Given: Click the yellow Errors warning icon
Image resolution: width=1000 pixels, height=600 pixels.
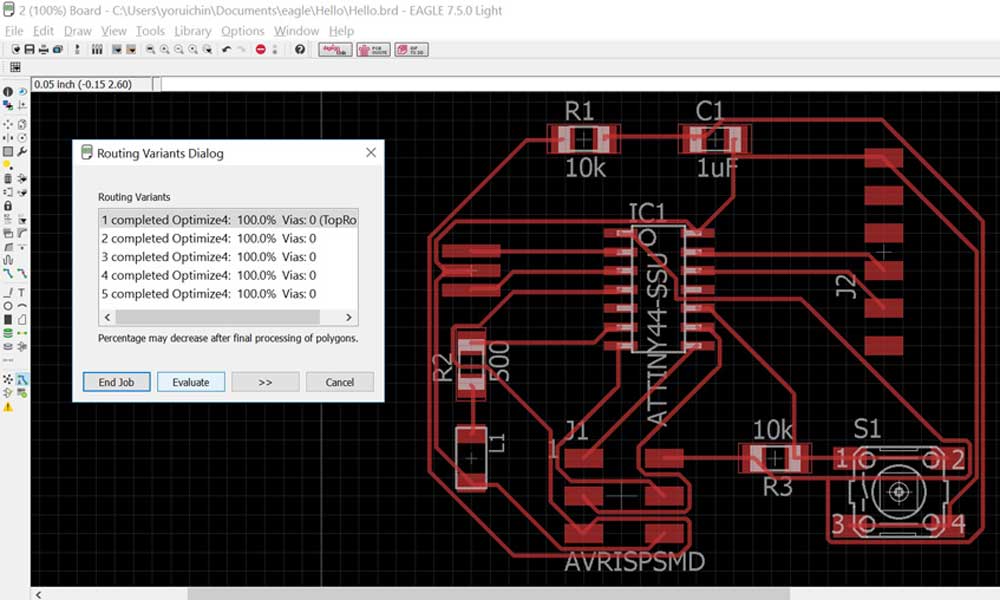Looking at the screenshot, I should pyautogui.click(x=8, y=406).
